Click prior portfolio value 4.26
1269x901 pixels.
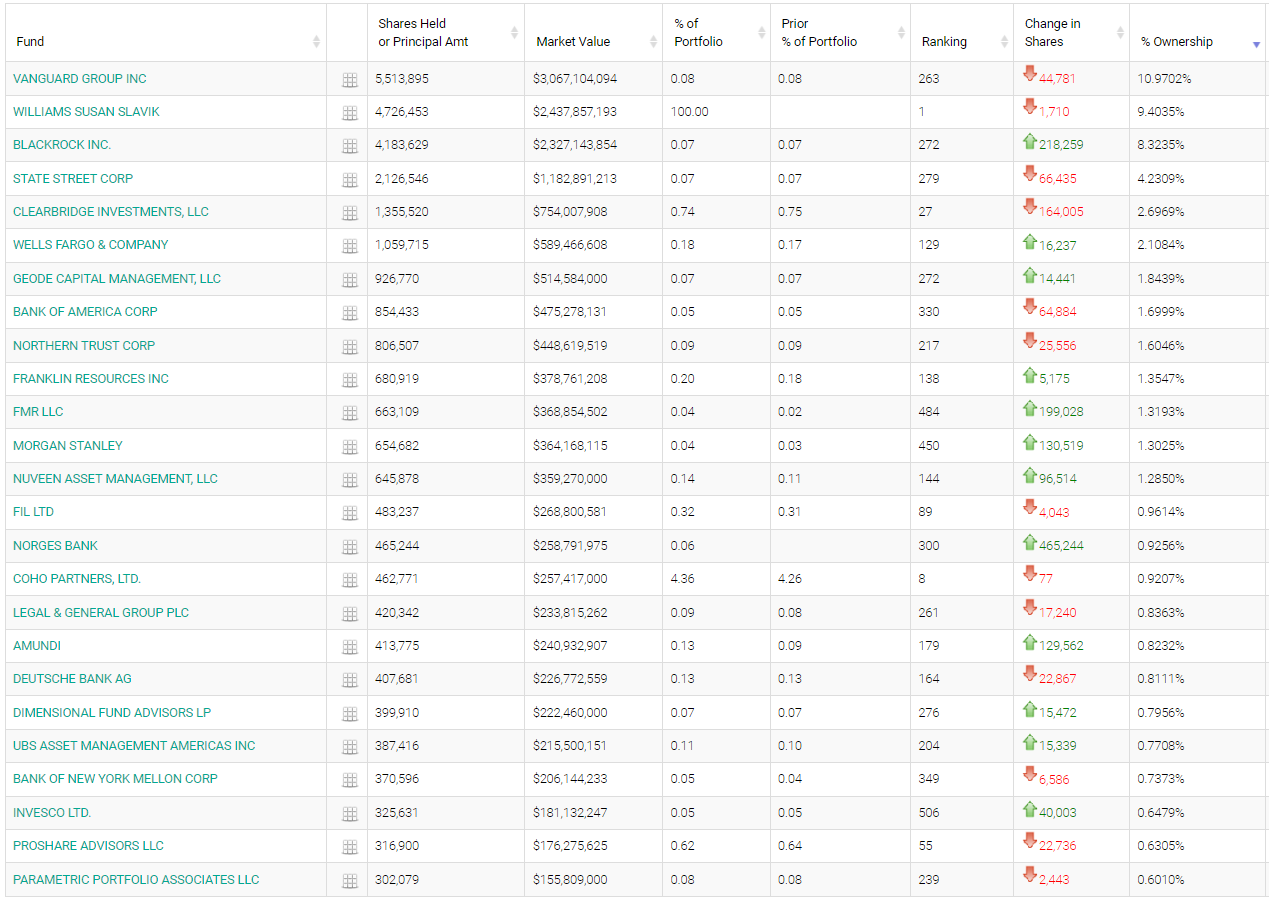790,579
